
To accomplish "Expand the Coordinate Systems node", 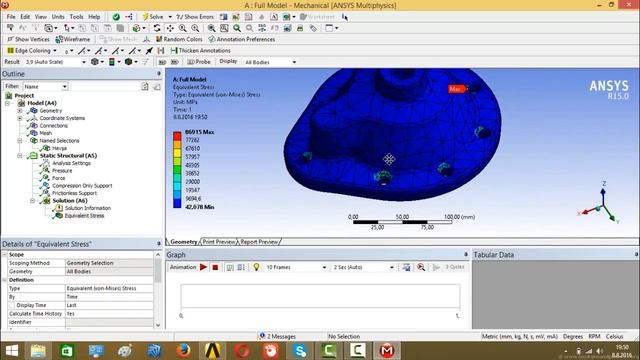I will coord(20,118).
